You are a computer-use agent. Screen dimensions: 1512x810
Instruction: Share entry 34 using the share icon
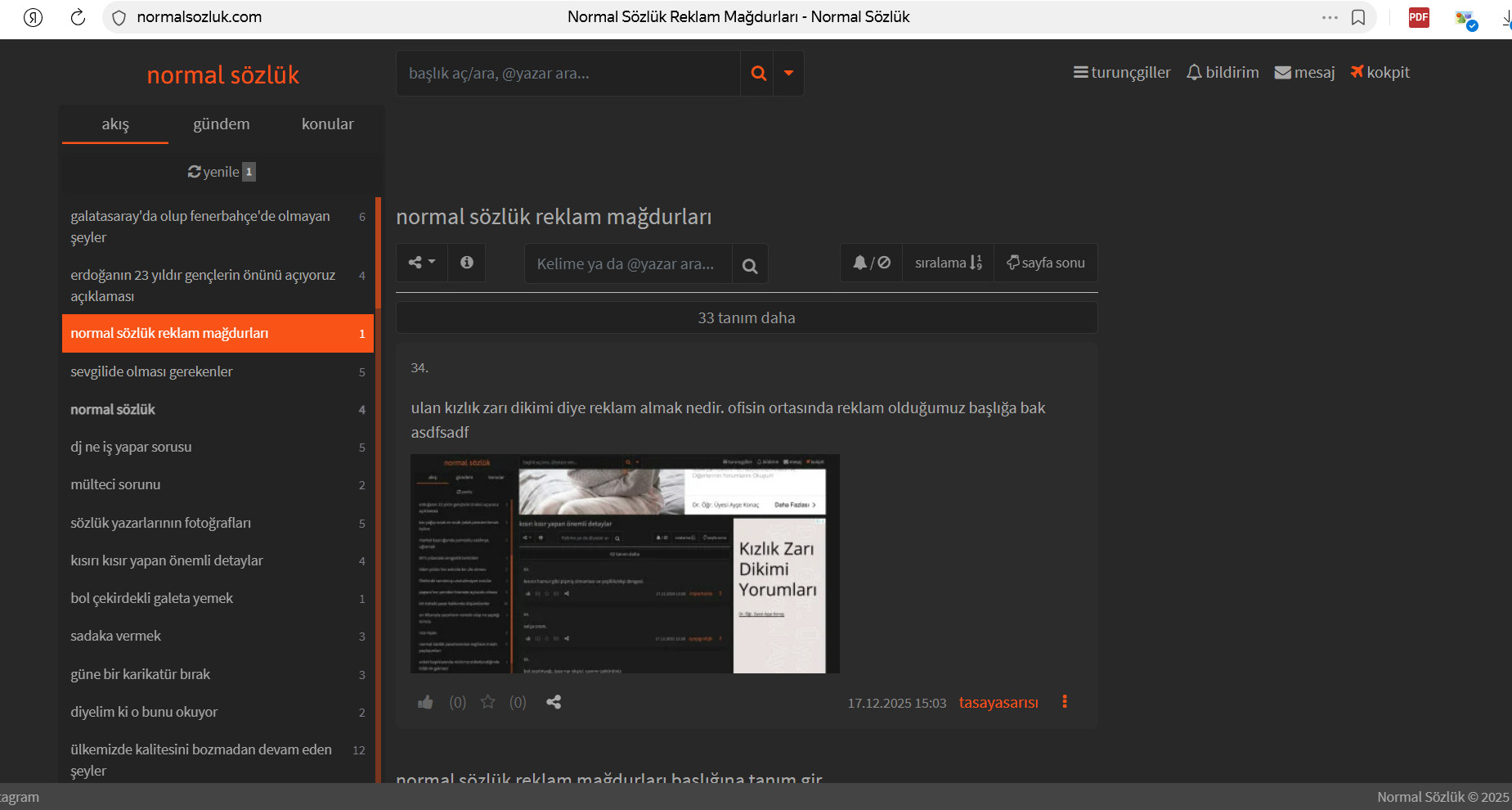coord(554,702)
